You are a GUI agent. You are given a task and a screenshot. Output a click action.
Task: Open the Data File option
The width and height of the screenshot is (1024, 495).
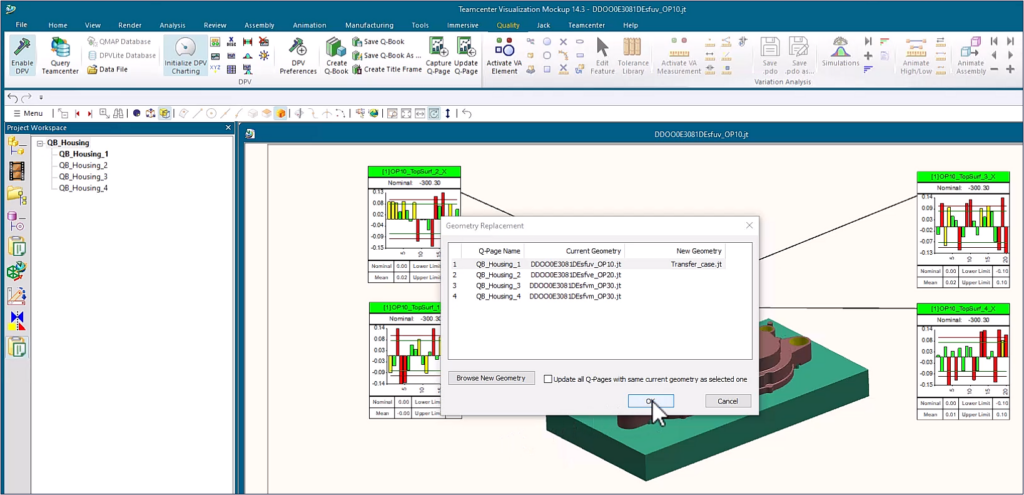point(108,69)
